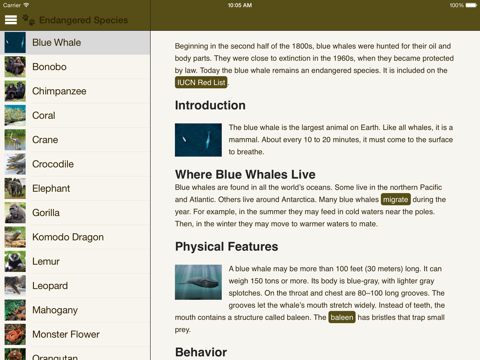Select Chimpanzee in the species list
Image resolution: width=480 pixels, height=360 pixels.
(x=75, y=91)
